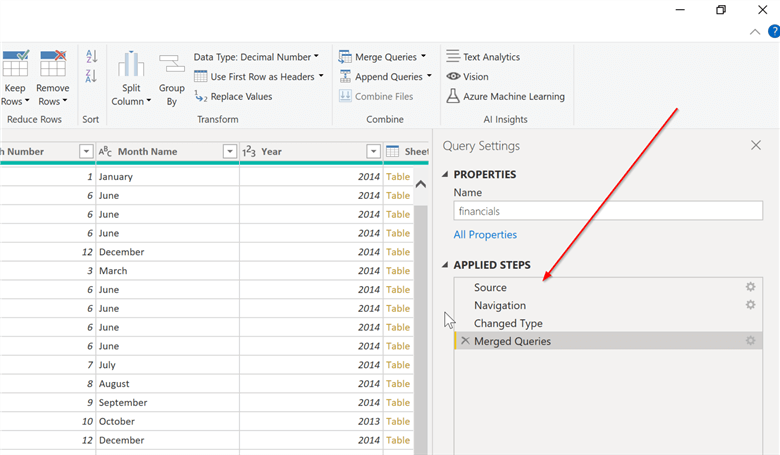Click the Split Column icon

click(x=131, y=66)
